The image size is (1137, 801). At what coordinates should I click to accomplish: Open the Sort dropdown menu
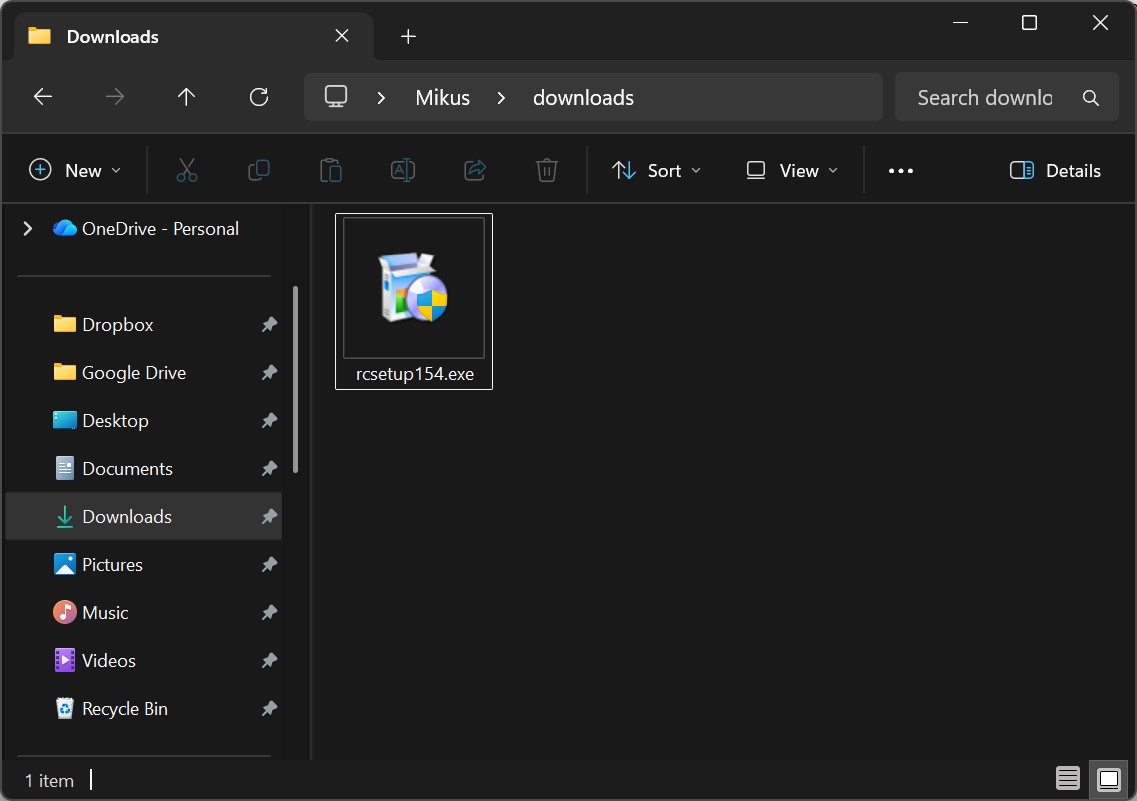656,170
